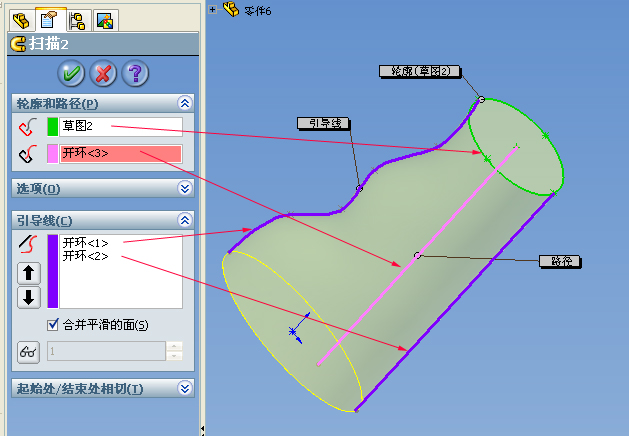This screenshot has height=436, width=629.
Task: Click the 引导线 callout label
Action: tap(324, 123)
